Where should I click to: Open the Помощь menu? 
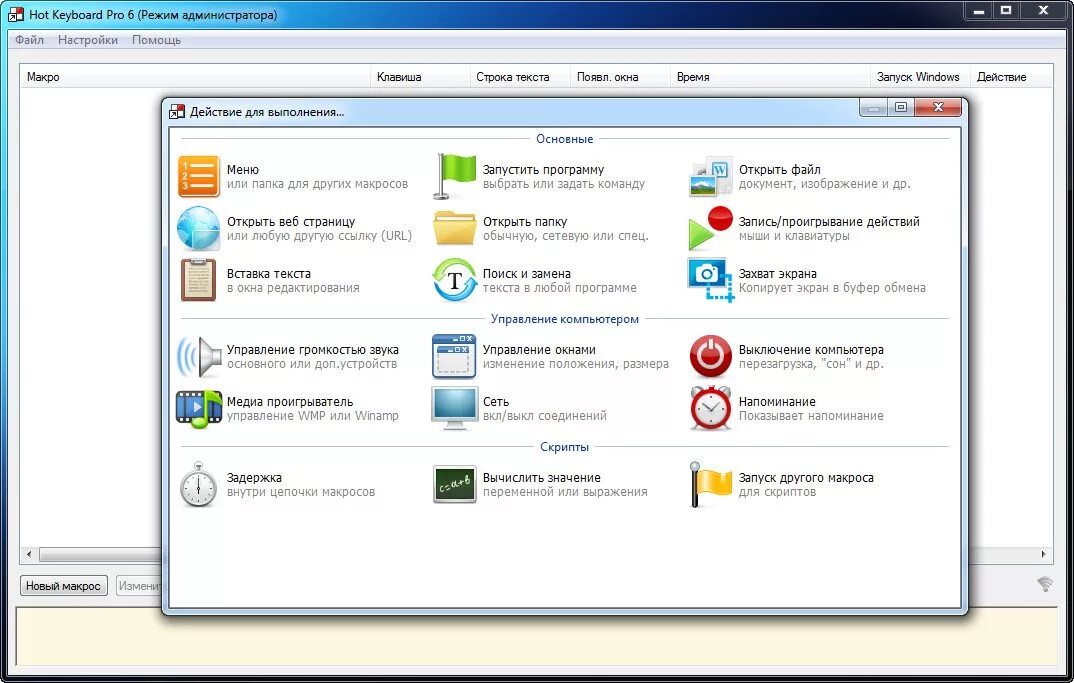[x=156, y=40]
